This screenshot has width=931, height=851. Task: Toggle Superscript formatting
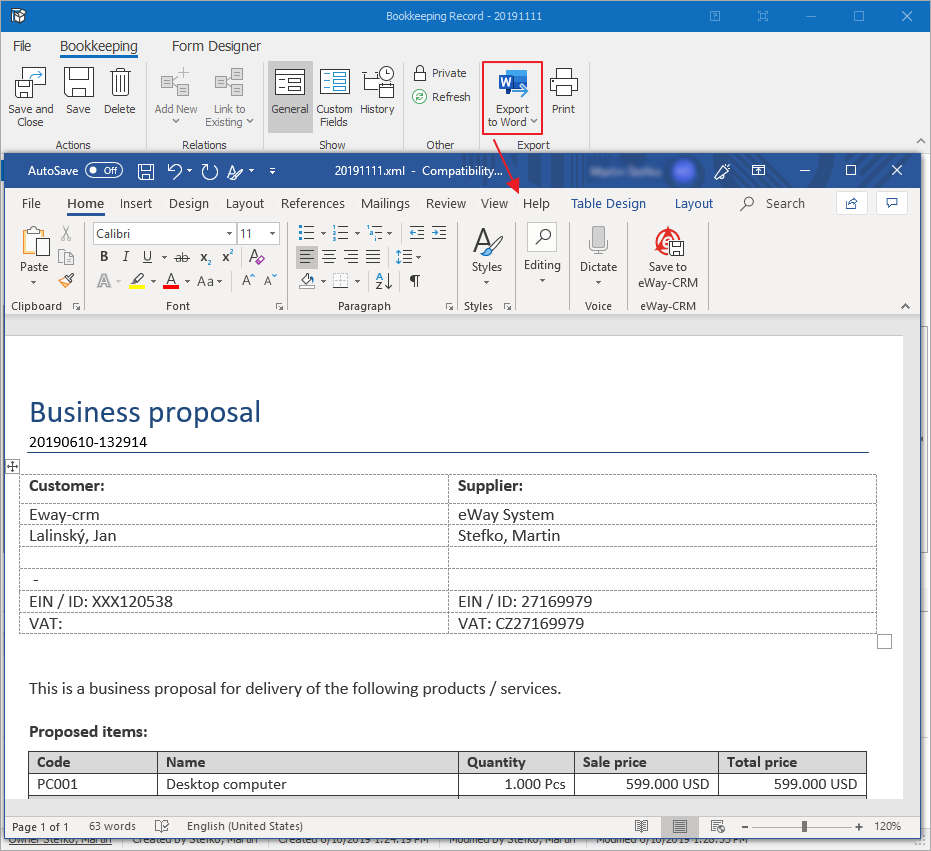pyautogui.click(x=227, y=257)
